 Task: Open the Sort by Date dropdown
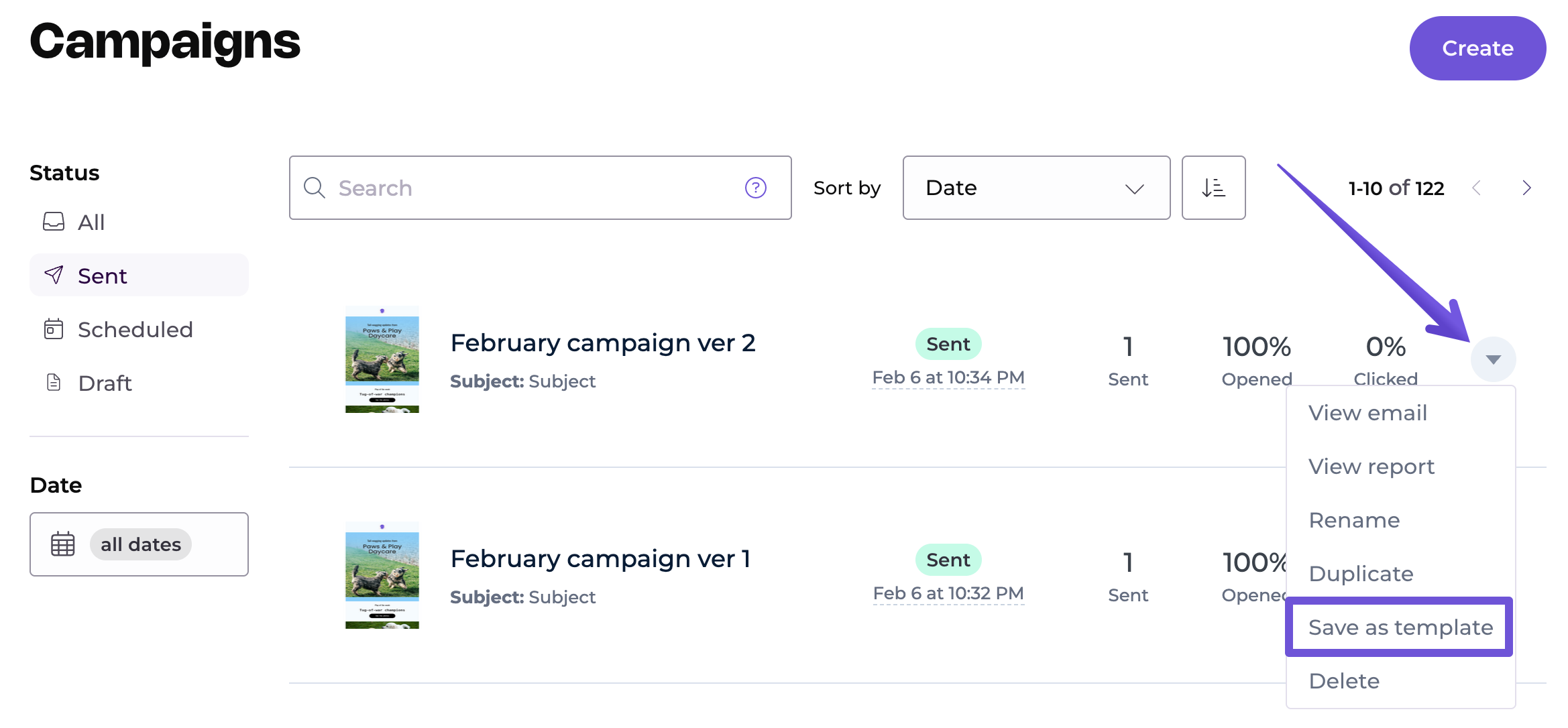[1035, 188]
